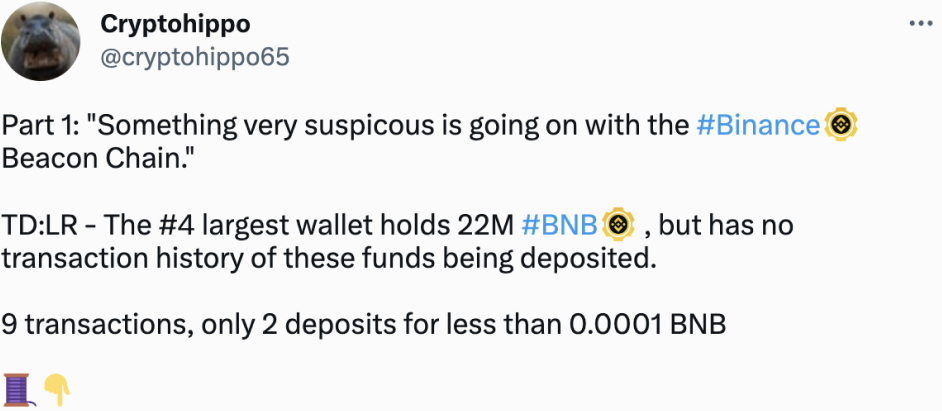Click the 'TD:LR' text in the tweet
This screenshot has width=942, height=411.
click(x=47, y=226)
